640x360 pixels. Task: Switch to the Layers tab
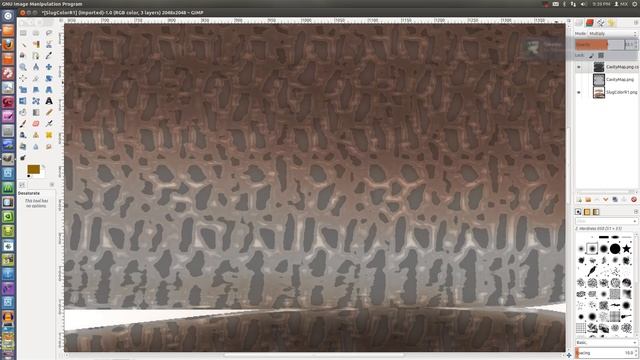(579, 23)
